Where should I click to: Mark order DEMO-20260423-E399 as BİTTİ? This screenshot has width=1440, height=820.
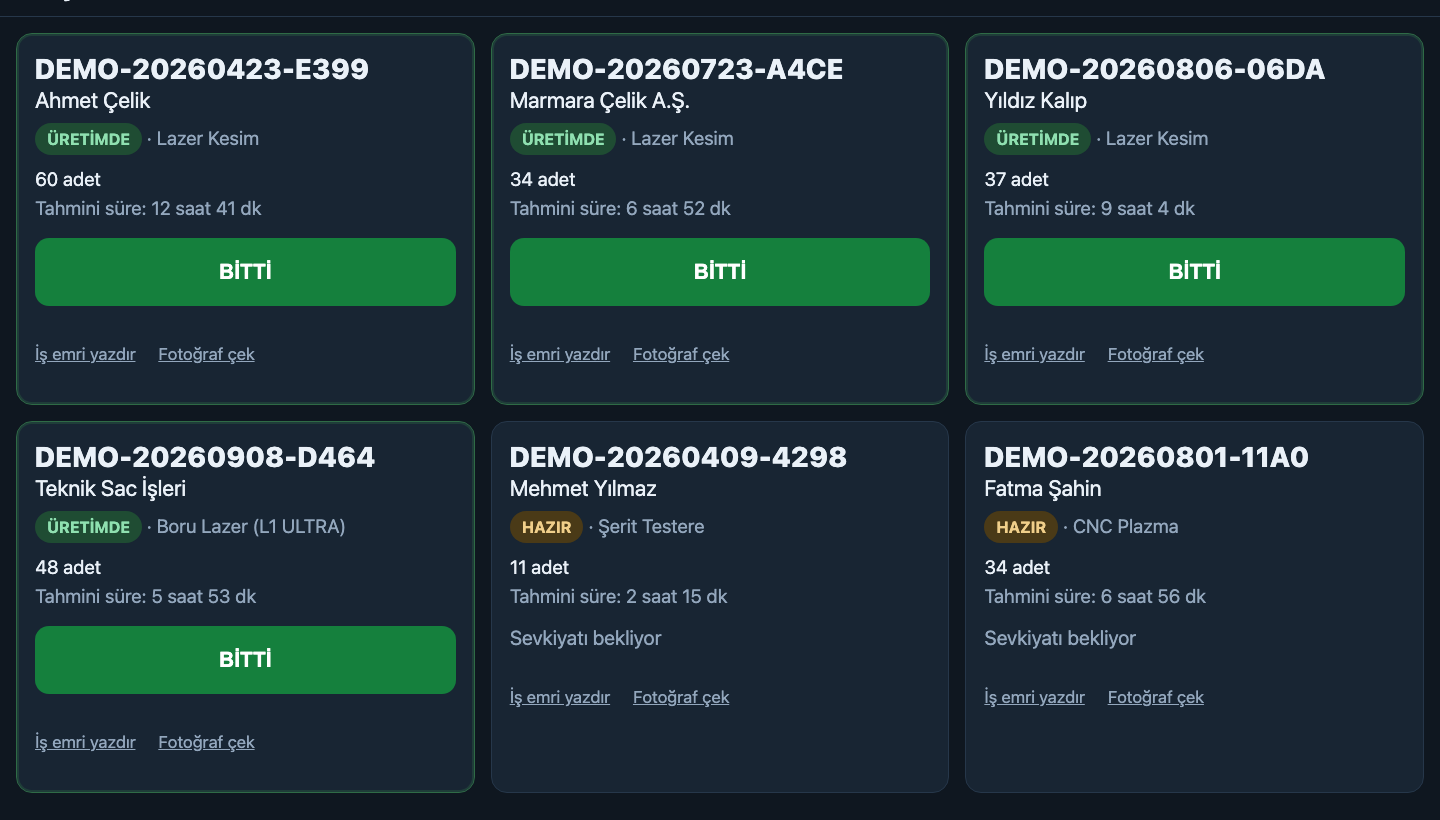pyautogui.click(x=245, y=272)
